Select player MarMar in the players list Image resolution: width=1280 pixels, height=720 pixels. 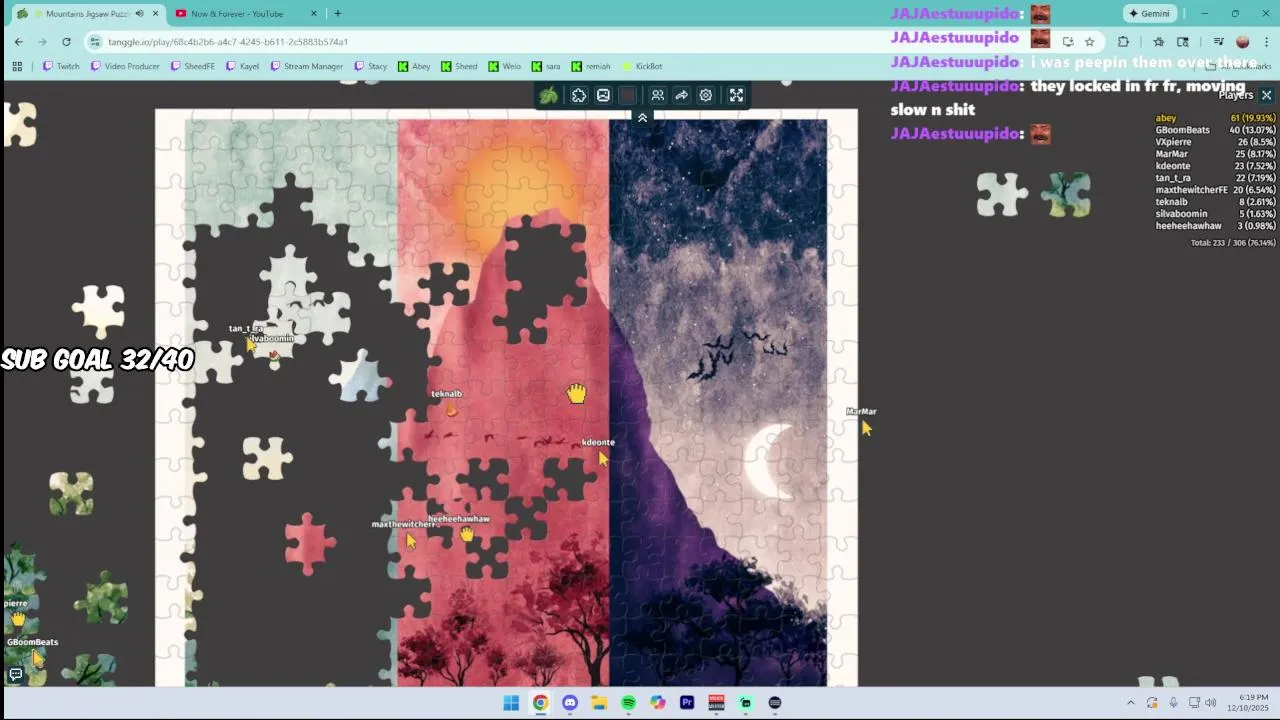[x=1215, y=154]
